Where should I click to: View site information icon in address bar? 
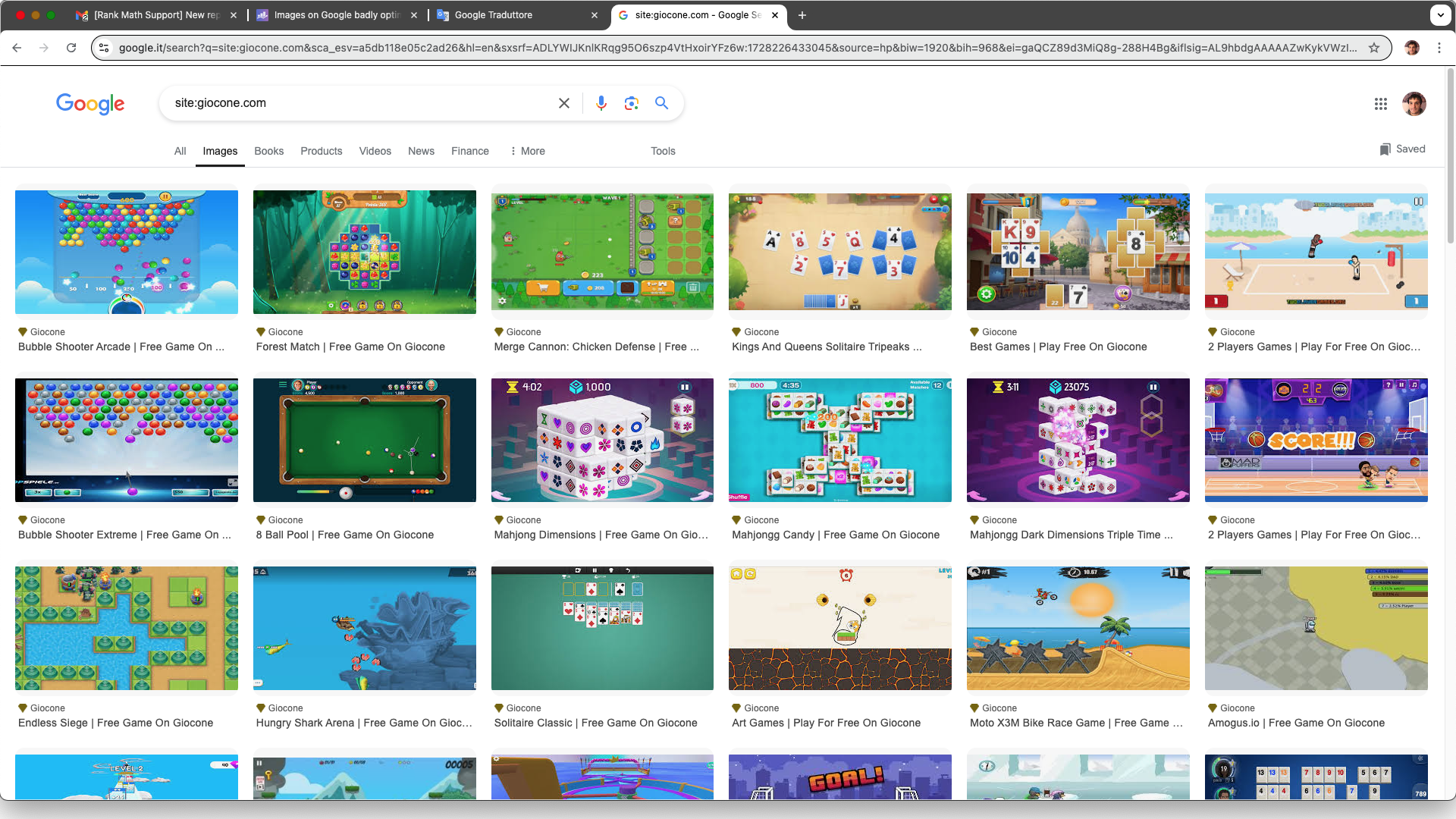click(105, 48)
